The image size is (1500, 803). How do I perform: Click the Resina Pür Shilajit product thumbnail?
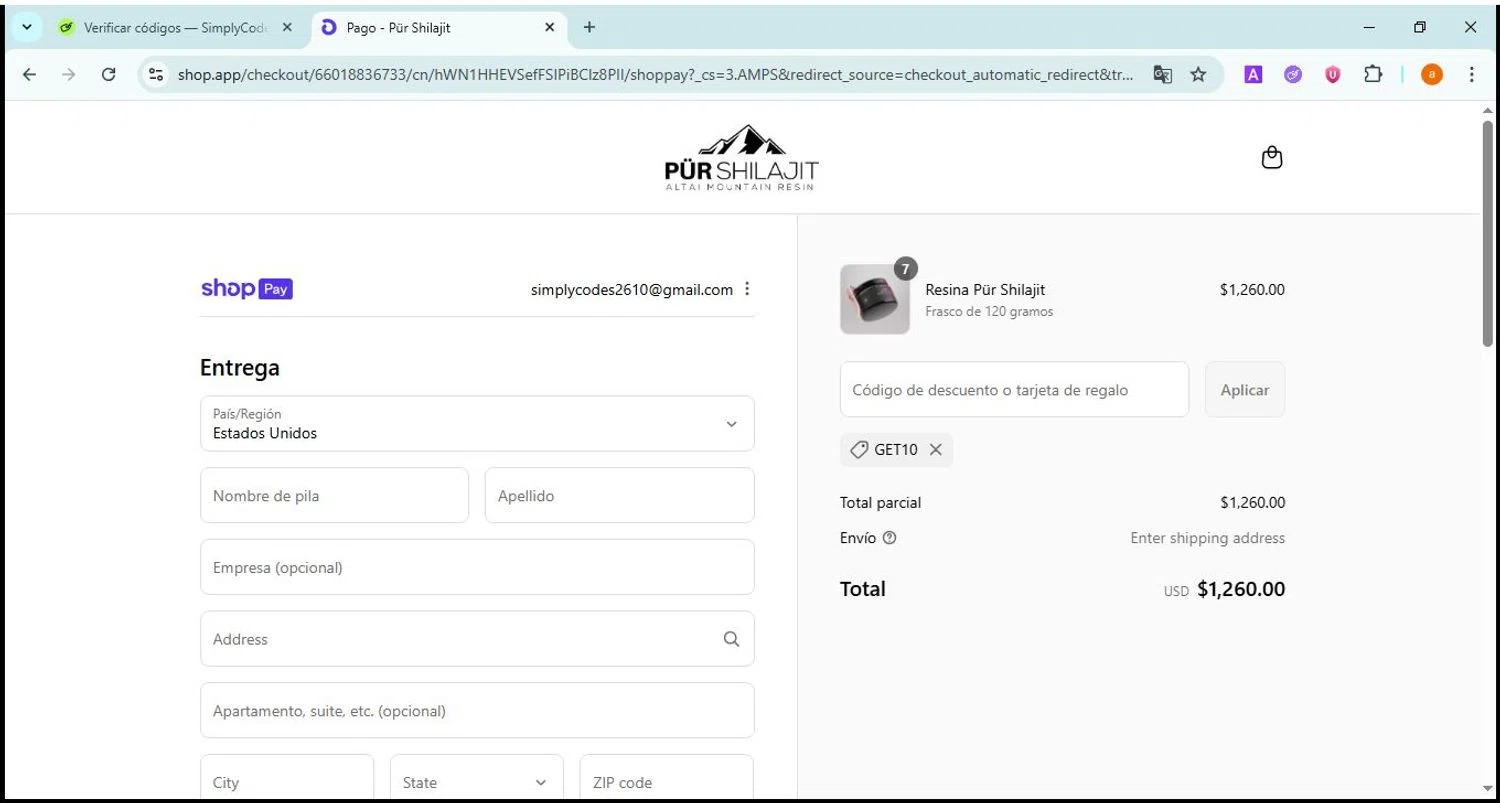click(x=875, y=299)
